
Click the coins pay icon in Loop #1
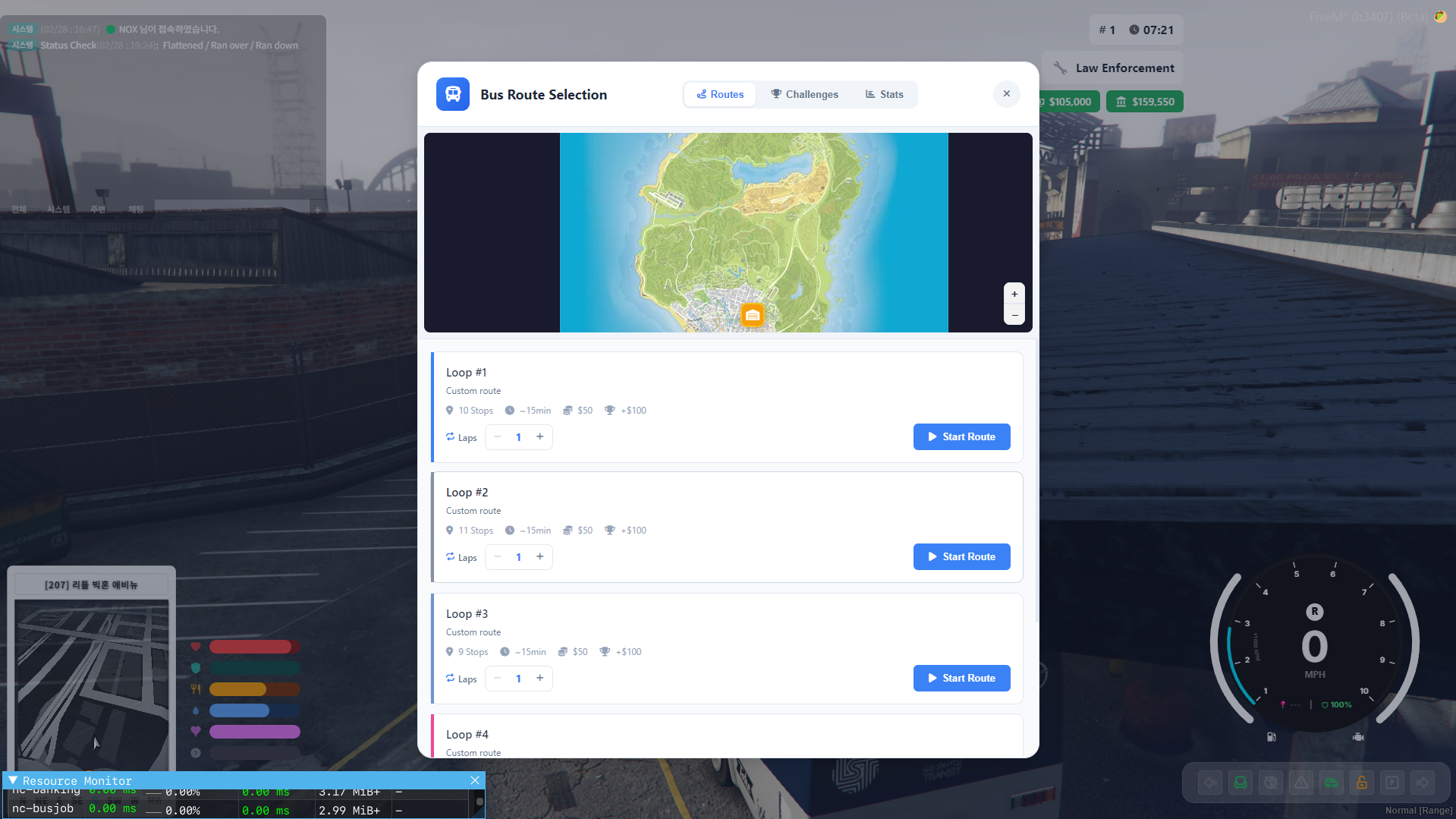[568, 410]
